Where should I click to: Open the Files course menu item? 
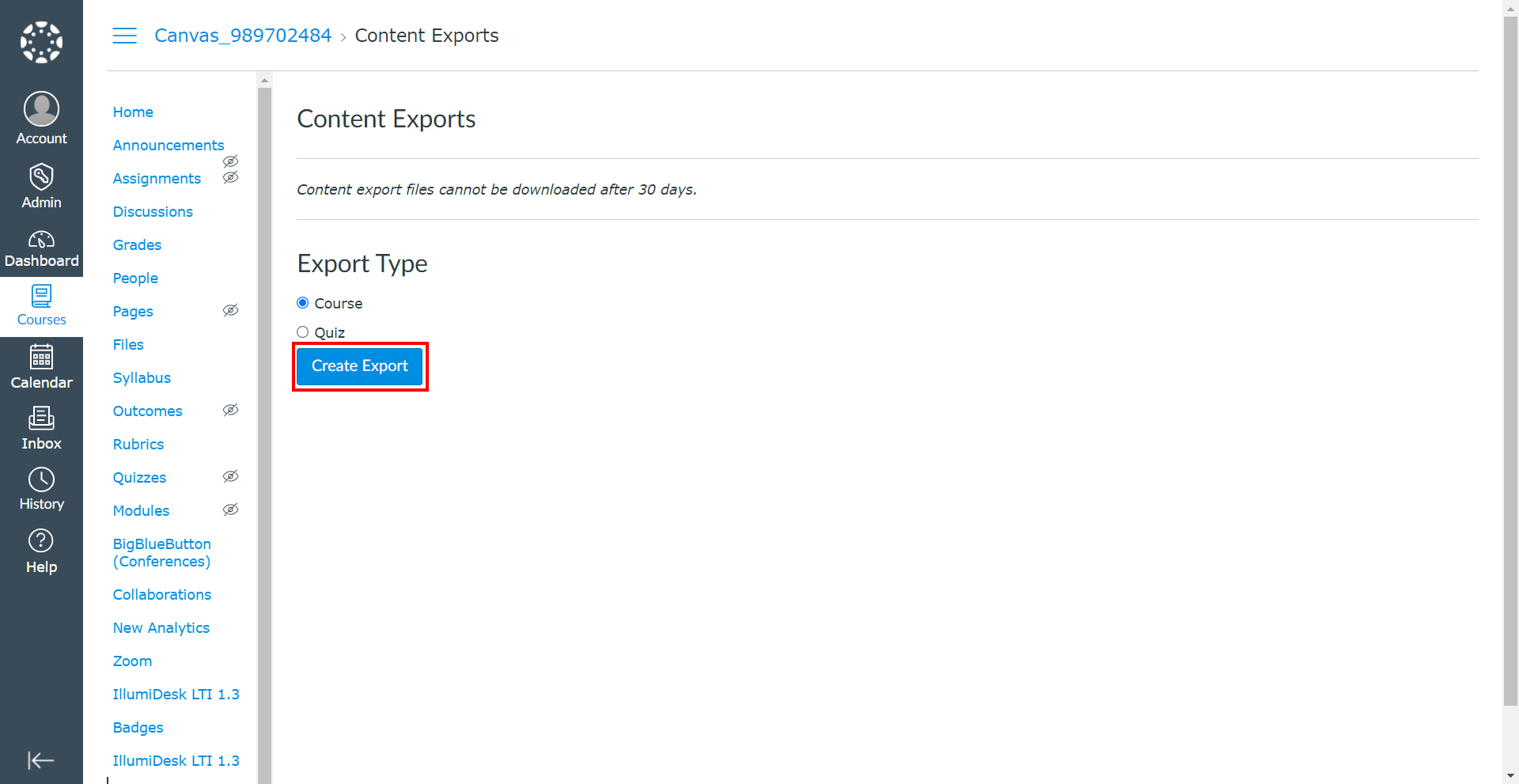(x=128, y=345)
